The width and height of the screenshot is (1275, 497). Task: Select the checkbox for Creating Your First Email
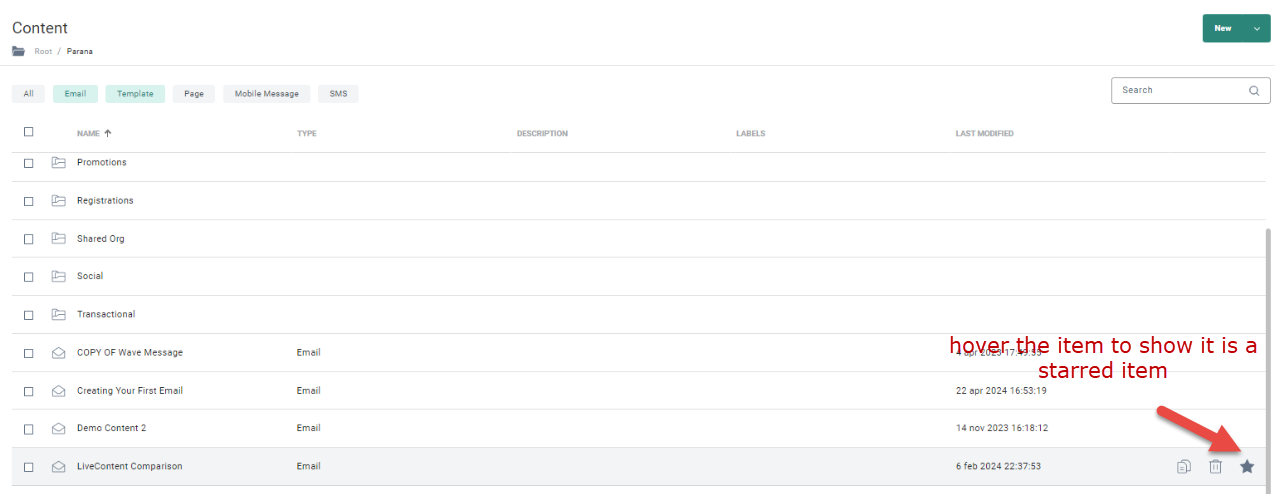pyautogui.click(x=29, y=391)
